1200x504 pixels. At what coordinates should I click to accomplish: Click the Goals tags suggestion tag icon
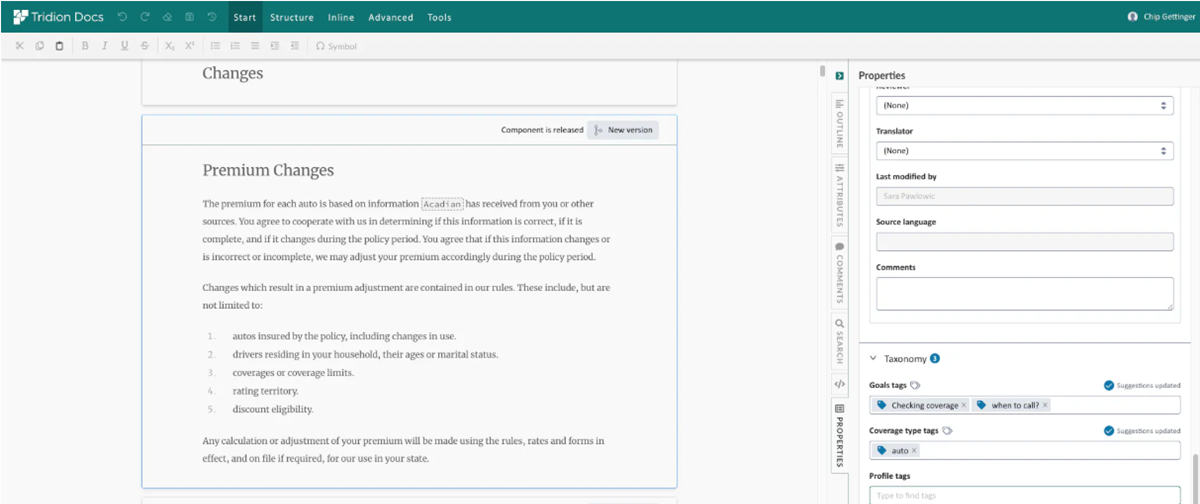click(915, 385)
